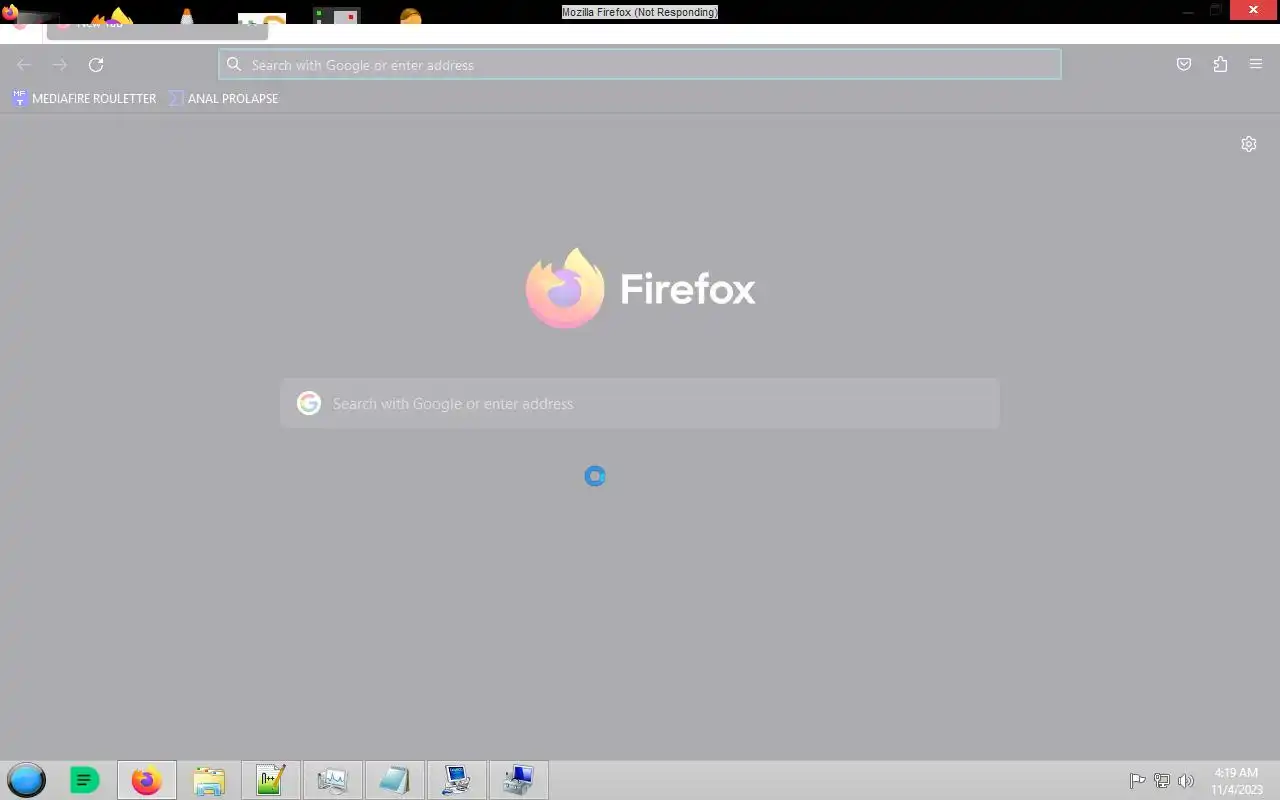Open the remote desktop computer taskbar icon
1280x800 pixels.
click(457, 780)
